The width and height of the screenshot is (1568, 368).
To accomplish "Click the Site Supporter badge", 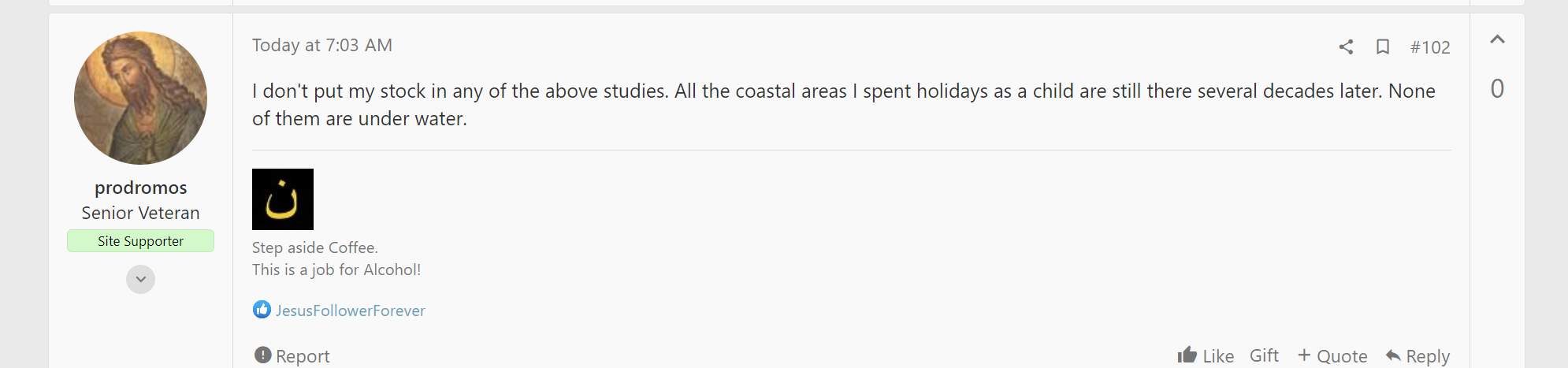I will [140, 241].
